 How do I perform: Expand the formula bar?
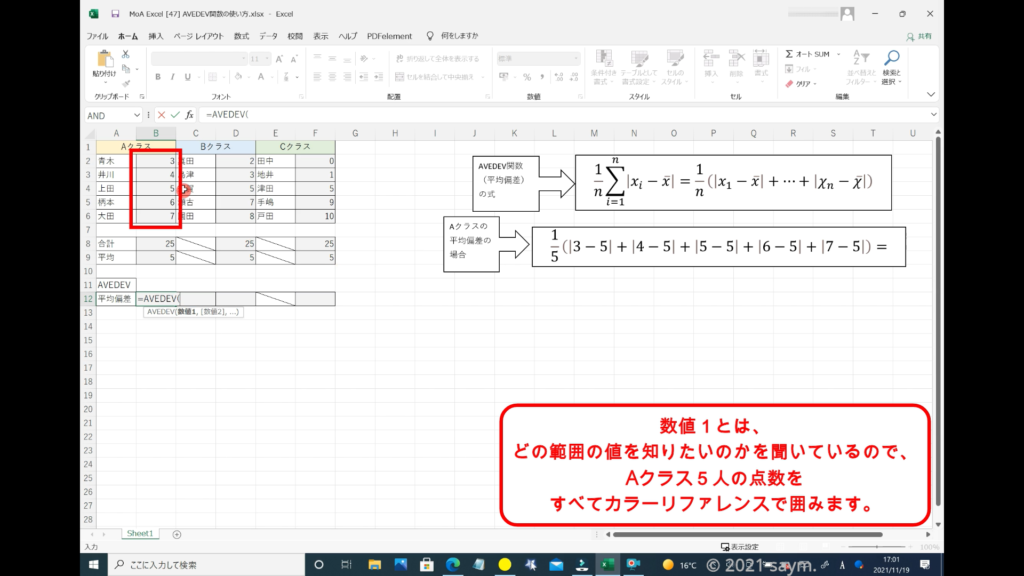pos(933,115)
